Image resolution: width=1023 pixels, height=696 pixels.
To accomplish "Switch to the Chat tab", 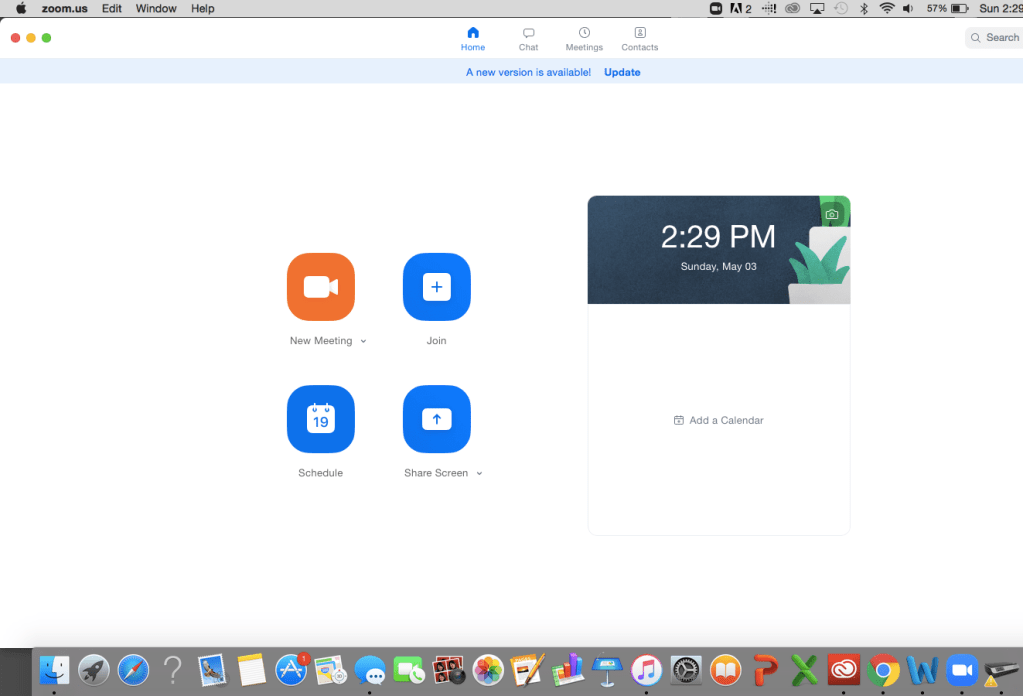I will click(x=528, y=39).
